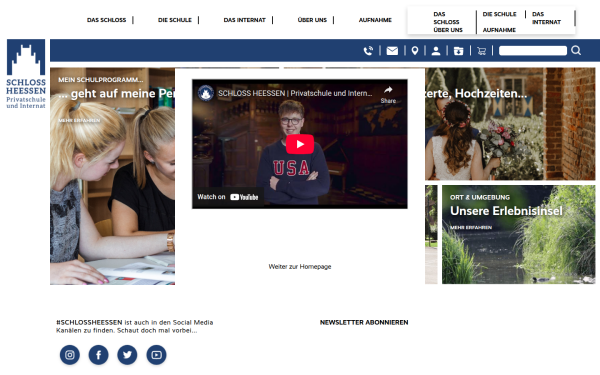
Task: Click inside the search input field
Action: pos(533,51)
